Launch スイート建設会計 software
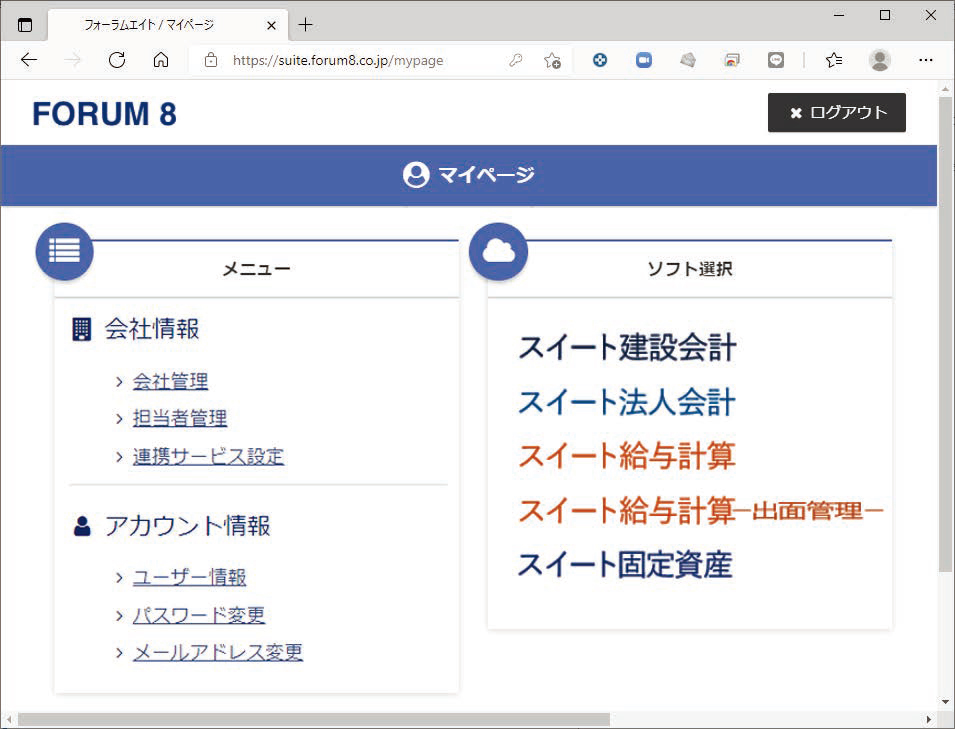The image size is (955, 729). pyautogui.click(x=627, y=348)
